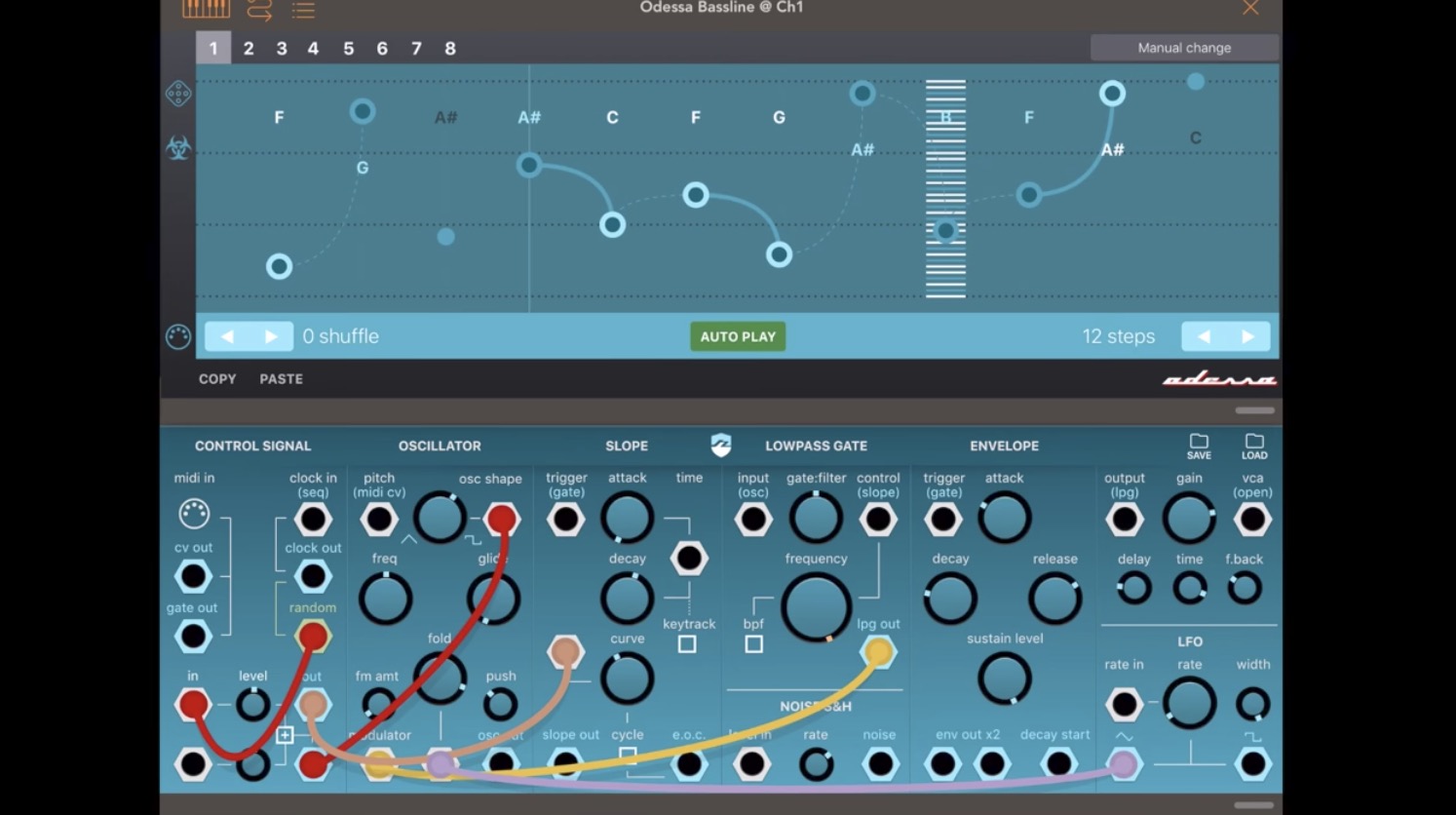Click the output gain knob
This screenshot has height=815, width=1456.
(x=1189, y=518)
